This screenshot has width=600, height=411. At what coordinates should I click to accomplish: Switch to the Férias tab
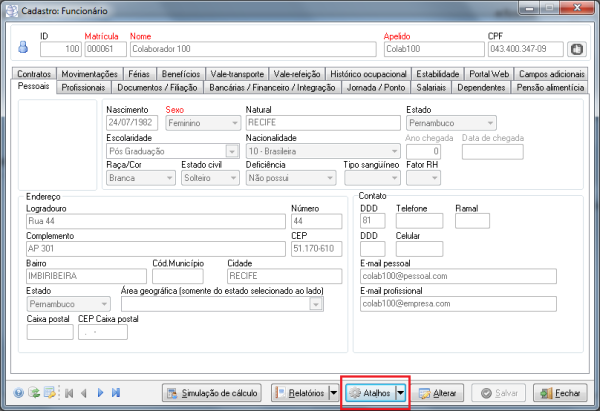click(x=140, y=74)
